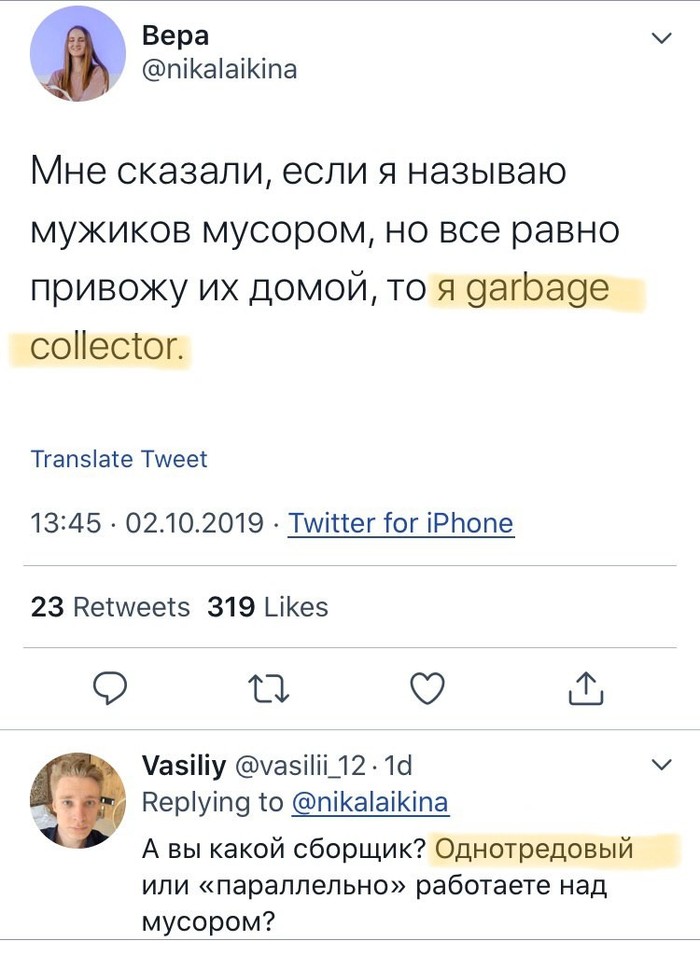700x955 pixels.
Task: Expand options for the main tweet via down arrow
Action: 660,36
